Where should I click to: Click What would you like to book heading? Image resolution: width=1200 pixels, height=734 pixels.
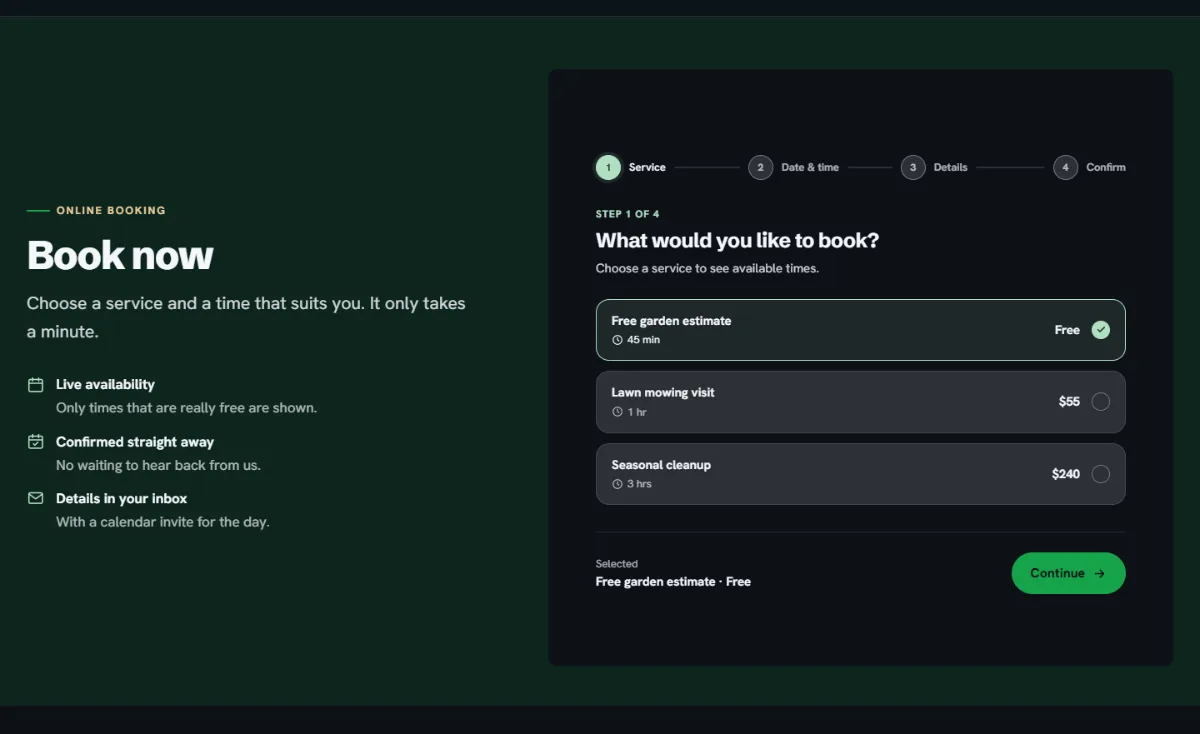click(738, 241)
